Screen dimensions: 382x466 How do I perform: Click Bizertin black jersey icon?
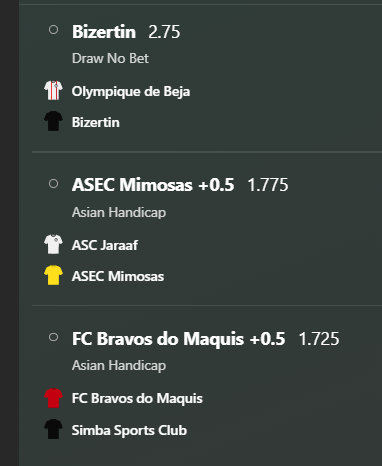(53, 121)
